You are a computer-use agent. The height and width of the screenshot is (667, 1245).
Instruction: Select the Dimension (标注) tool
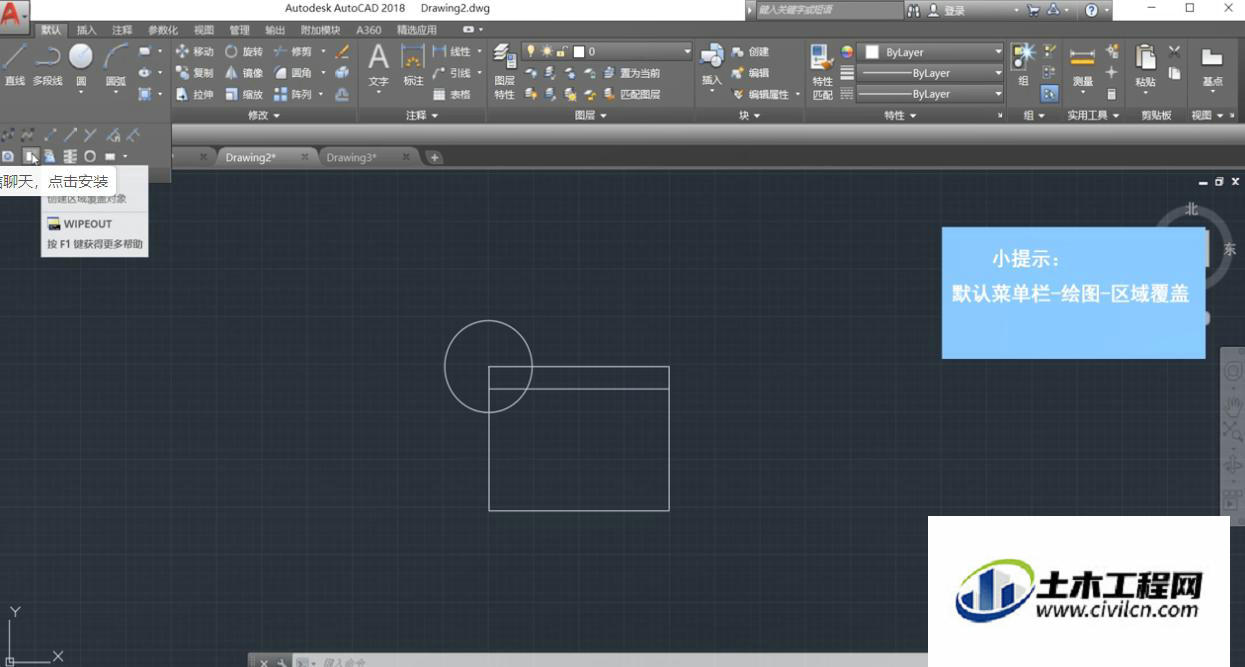point(413,65)
